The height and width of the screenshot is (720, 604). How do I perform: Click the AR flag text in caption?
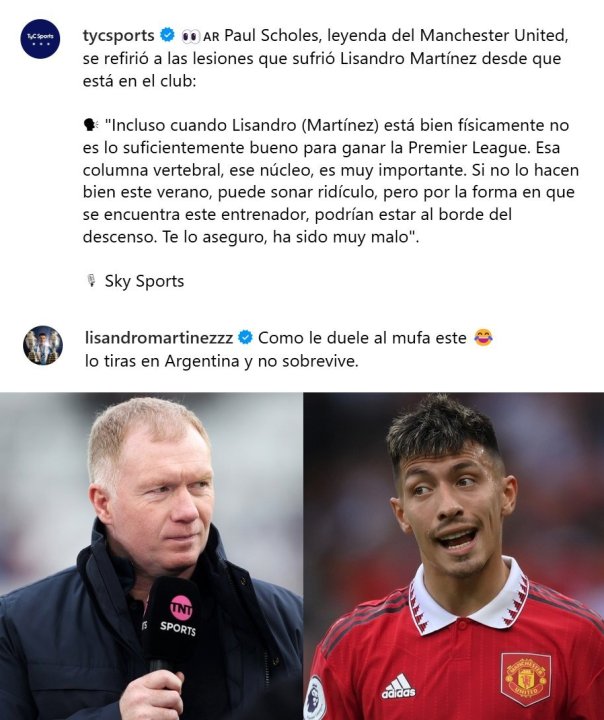point(211,37)
